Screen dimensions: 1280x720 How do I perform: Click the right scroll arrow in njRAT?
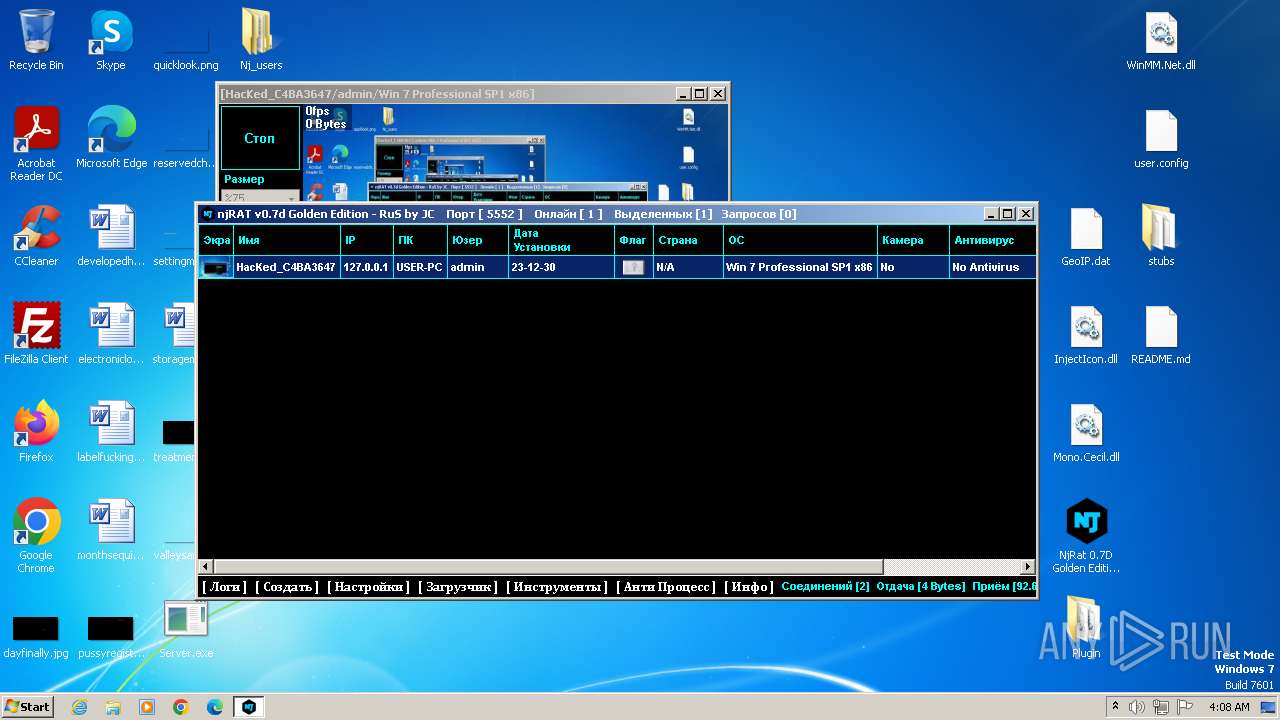coord(1027,567)
